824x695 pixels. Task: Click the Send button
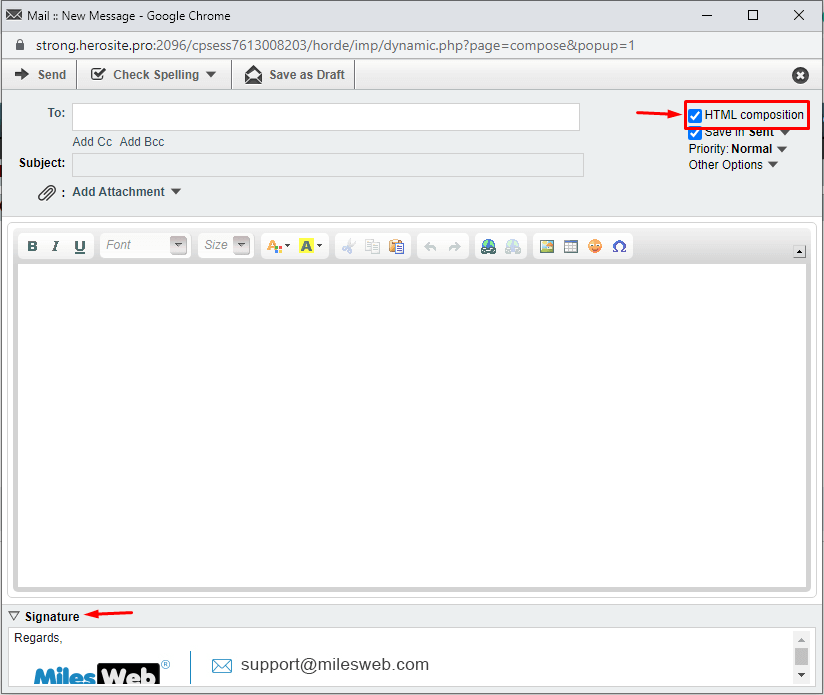click(x=41, y=75)
